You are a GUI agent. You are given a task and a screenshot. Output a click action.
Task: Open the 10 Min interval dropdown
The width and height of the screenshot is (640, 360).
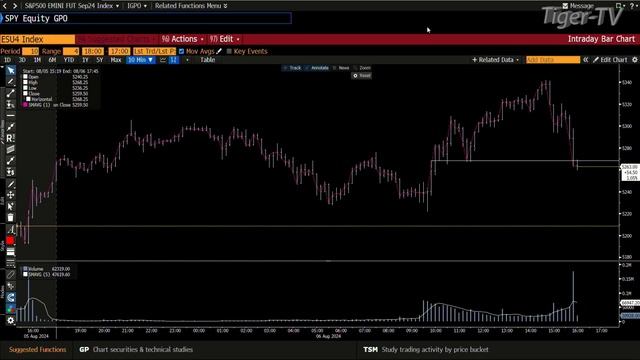click(140, 60)
